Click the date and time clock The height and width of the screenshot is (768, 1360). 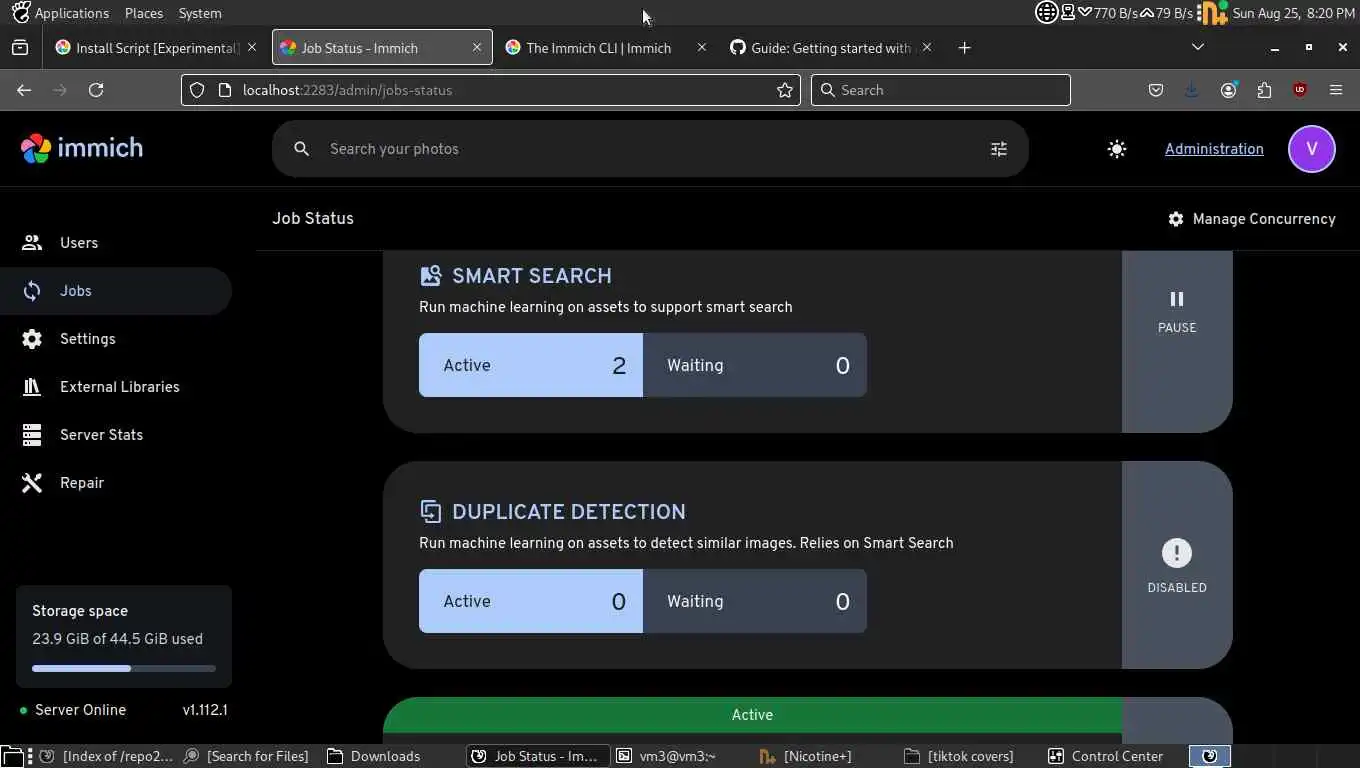1294,13
